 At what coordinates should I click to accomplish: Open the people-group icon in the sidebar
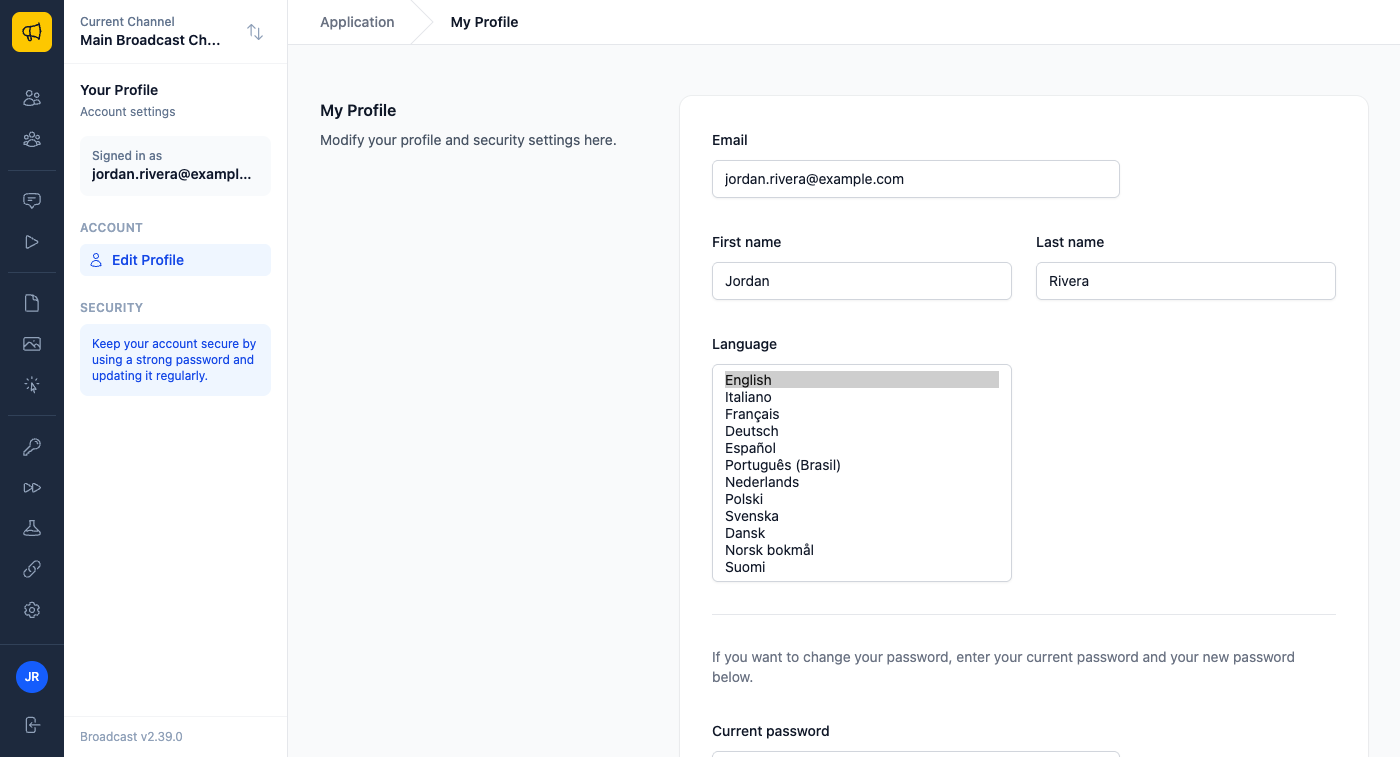click(32, 139)
